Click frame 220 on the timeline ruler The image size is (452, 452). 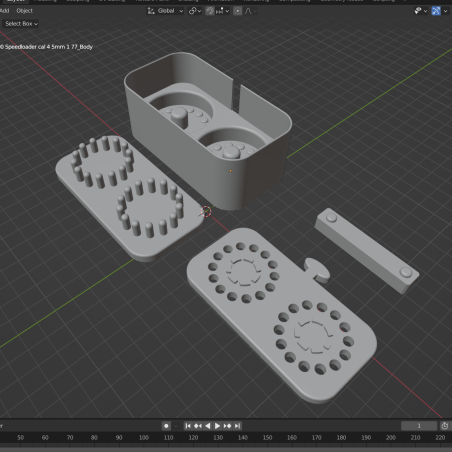pos(440,437)
